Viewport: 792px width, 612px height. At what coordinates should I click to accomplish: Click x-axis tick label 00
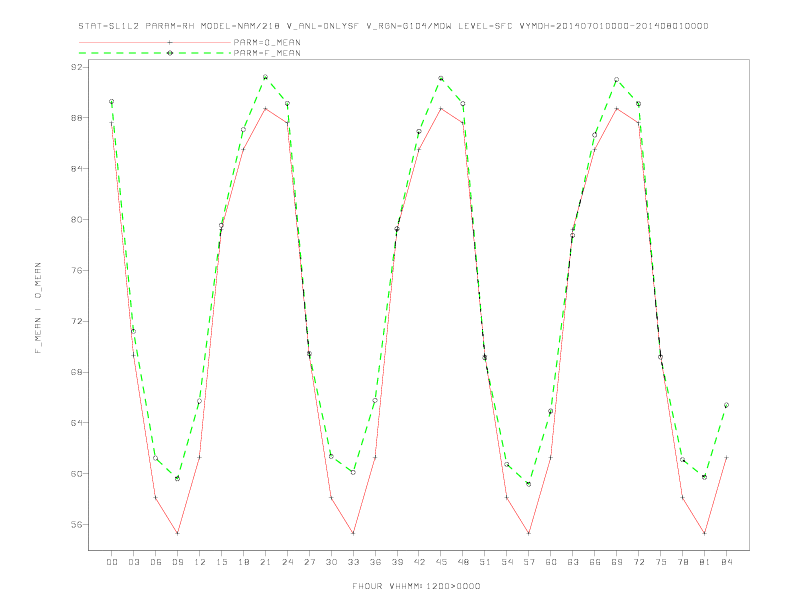(x=112, y=562)
